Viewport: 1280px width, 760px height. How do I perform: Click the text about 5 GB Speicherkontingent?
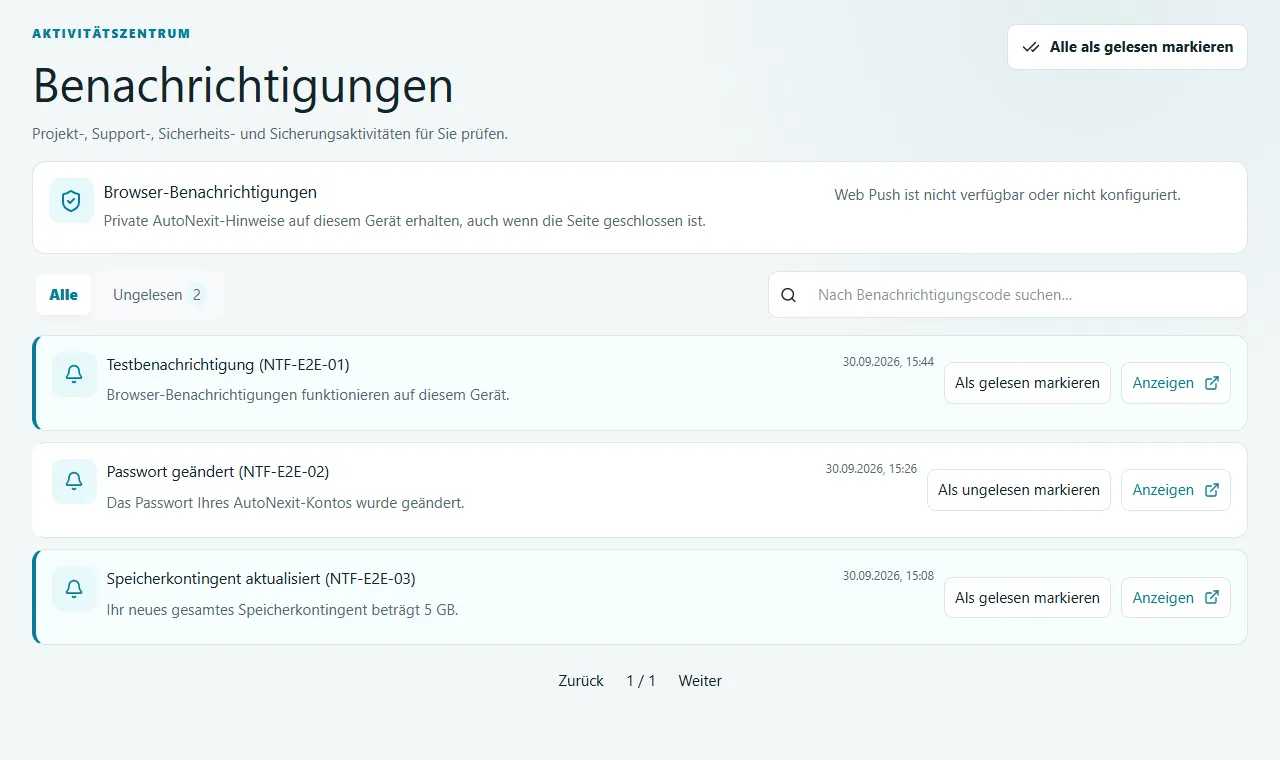pos(283,609)
